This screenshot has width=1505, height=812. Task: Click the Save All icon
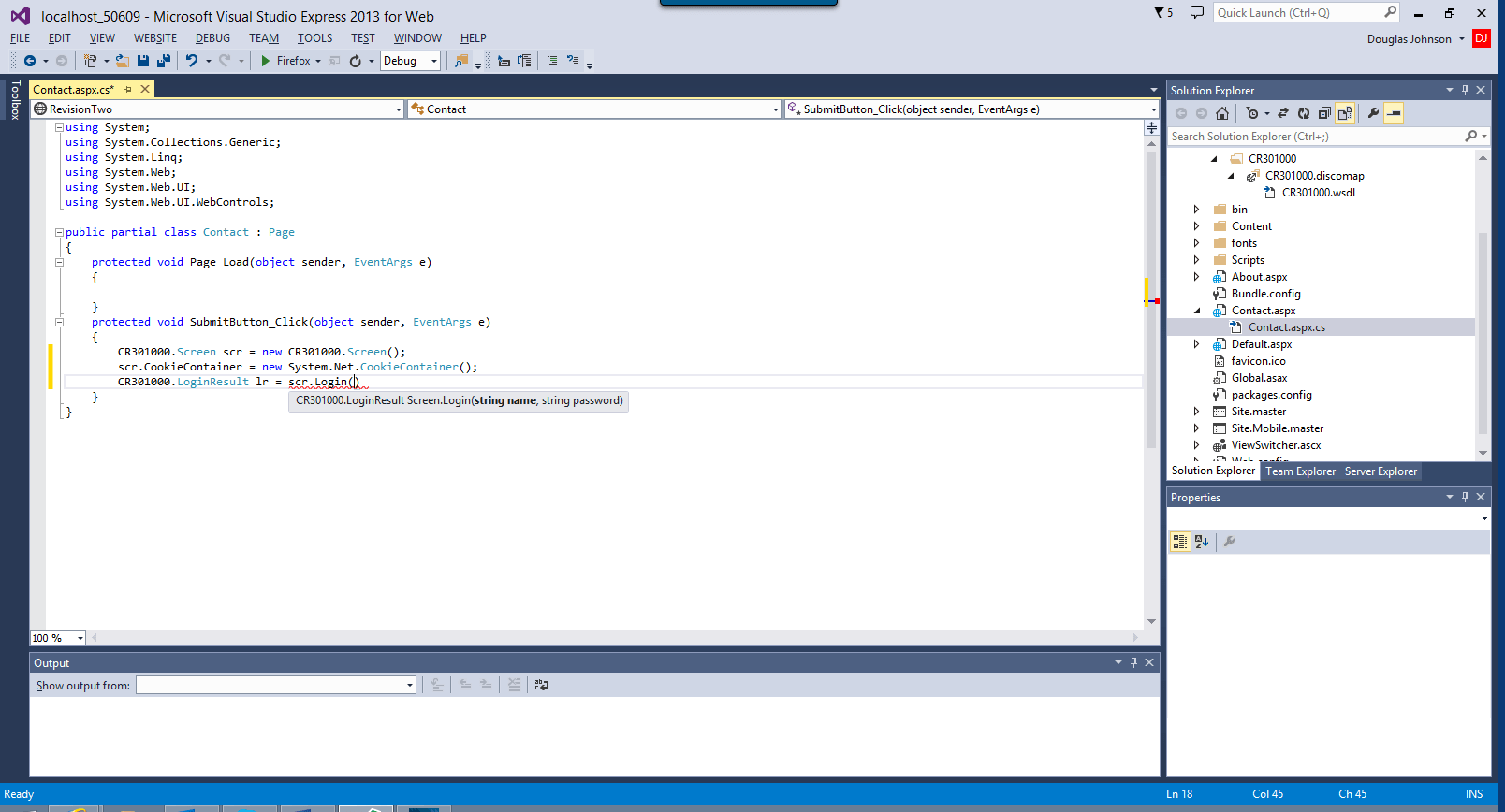pyautogui.click(x=164, y=61)
